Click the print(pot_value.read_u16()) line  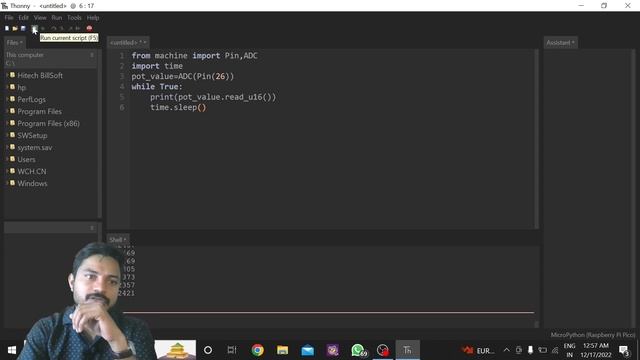click(x=213, y=97)
